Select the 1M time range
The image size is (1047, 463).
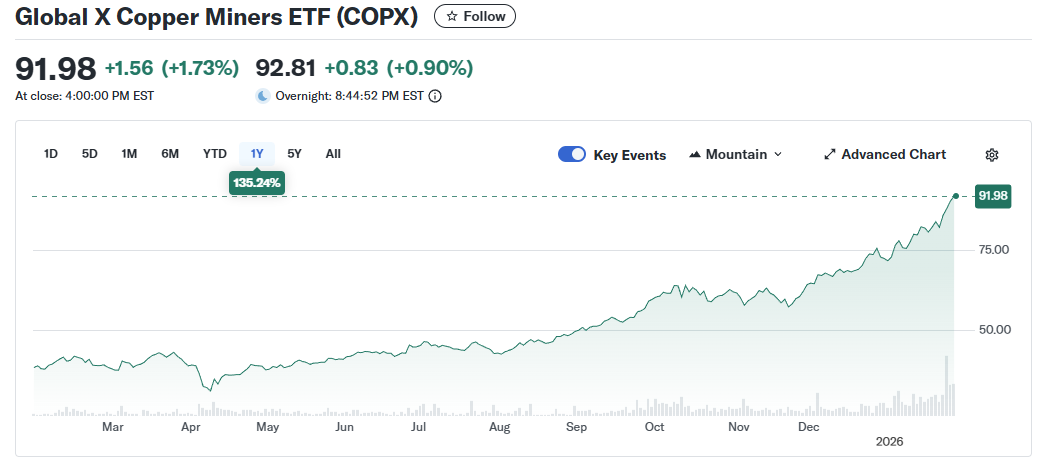click(x=129, y=154)
